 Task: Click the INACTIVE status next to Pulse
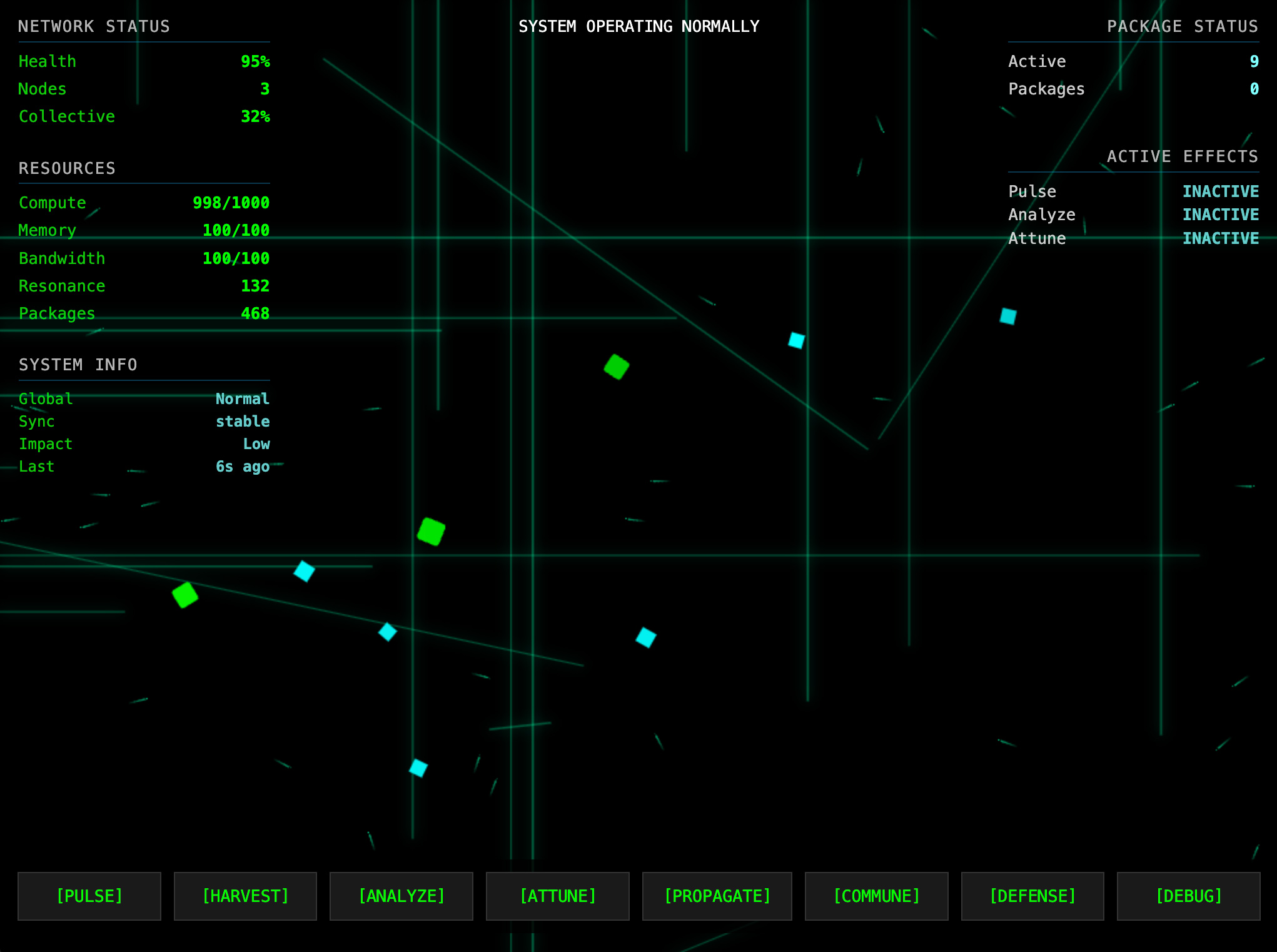click(1220, 191)
